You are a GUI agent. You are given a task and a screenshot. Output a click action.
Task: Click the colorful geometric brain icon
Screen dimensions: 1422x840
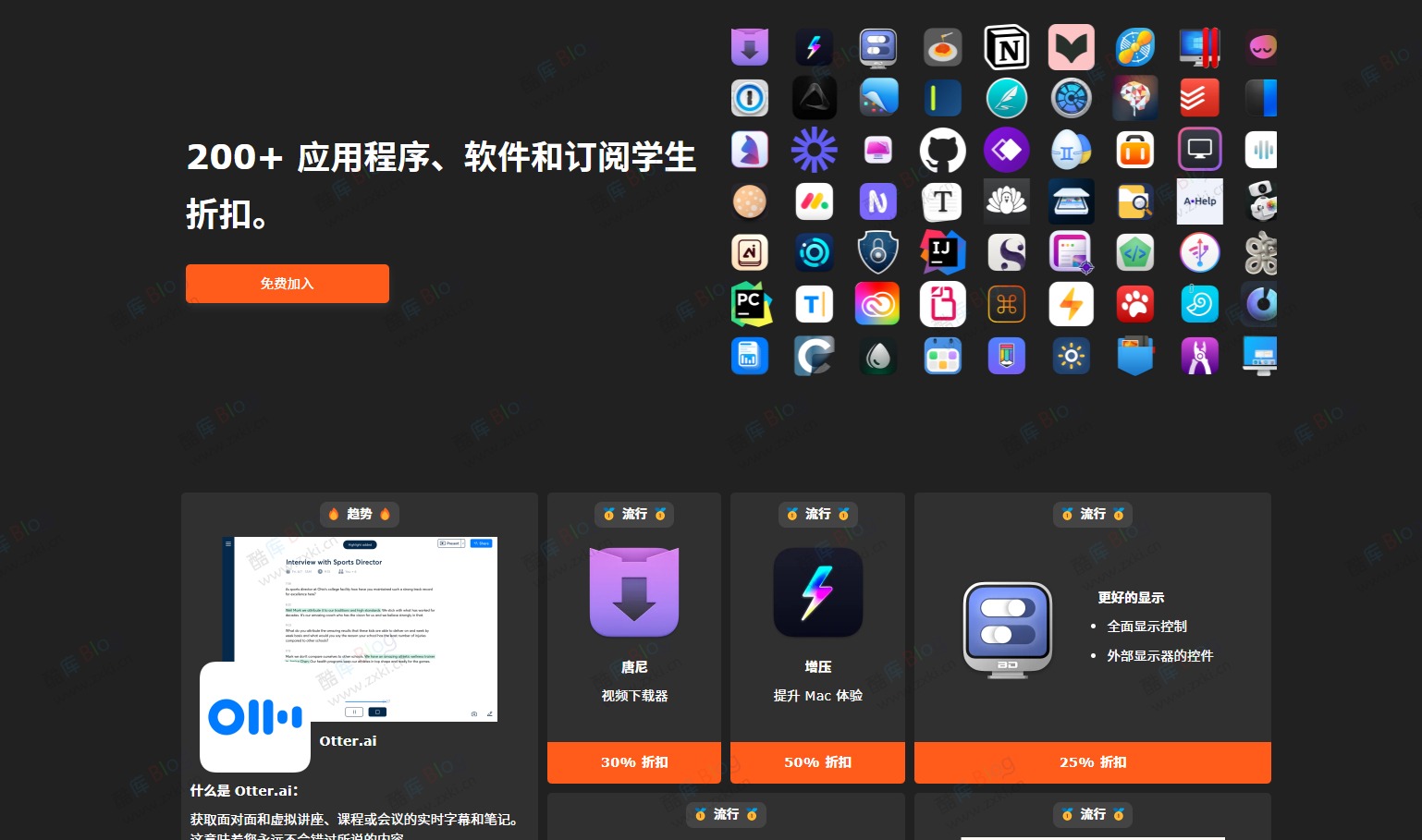1135,98
